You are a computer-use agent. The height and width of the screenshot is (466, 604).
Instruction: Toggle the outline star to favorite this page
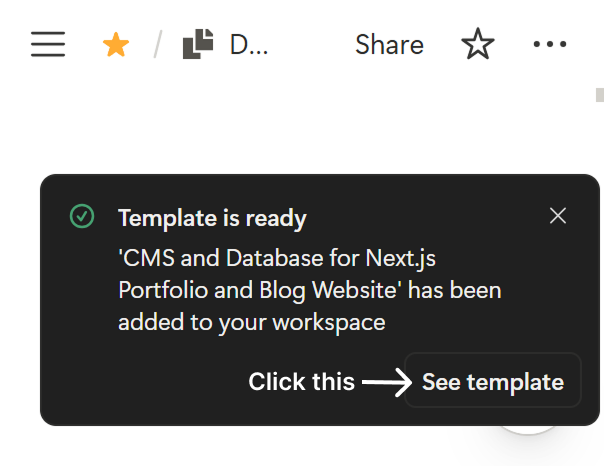[x=478, y=44]
